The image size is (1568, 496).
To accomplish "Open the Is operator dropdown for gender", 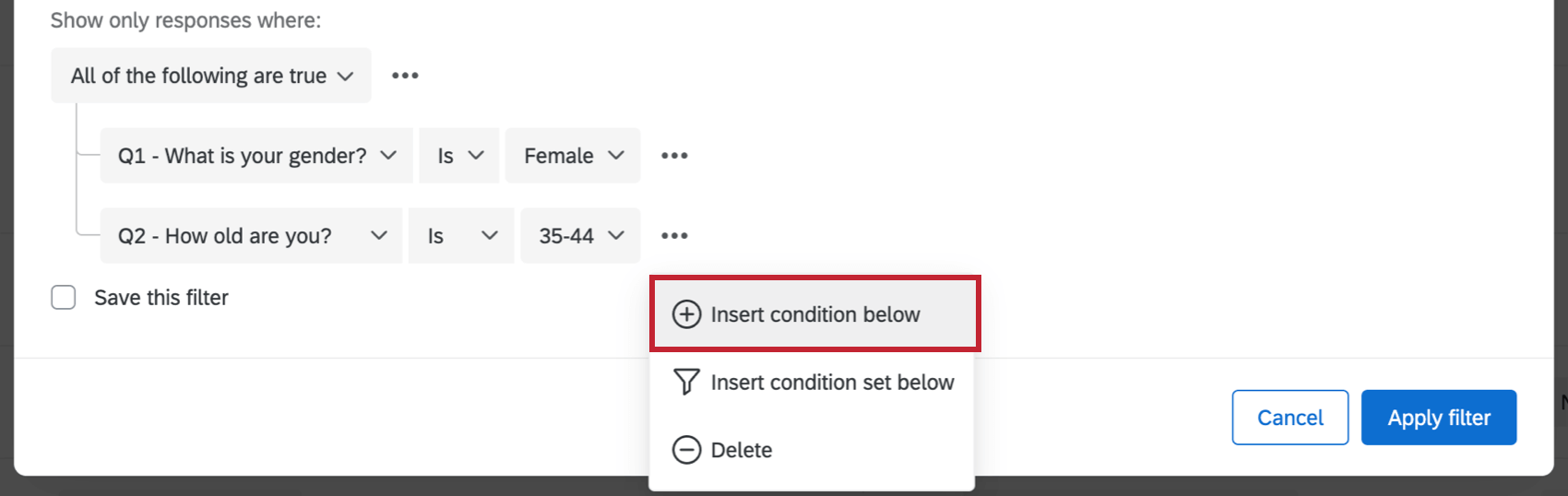I will pyautogui.click(x=459, y=156).
